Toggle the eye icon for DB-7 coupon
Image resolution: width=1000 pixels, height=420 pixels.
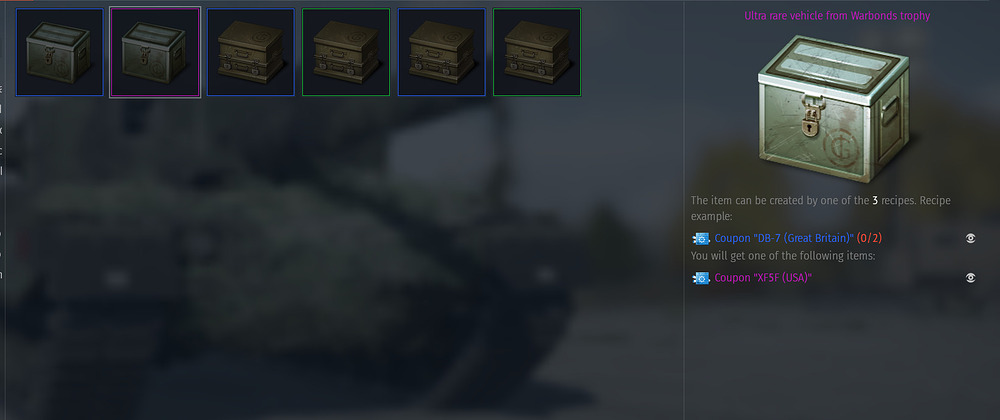click(x=970, y=238)
